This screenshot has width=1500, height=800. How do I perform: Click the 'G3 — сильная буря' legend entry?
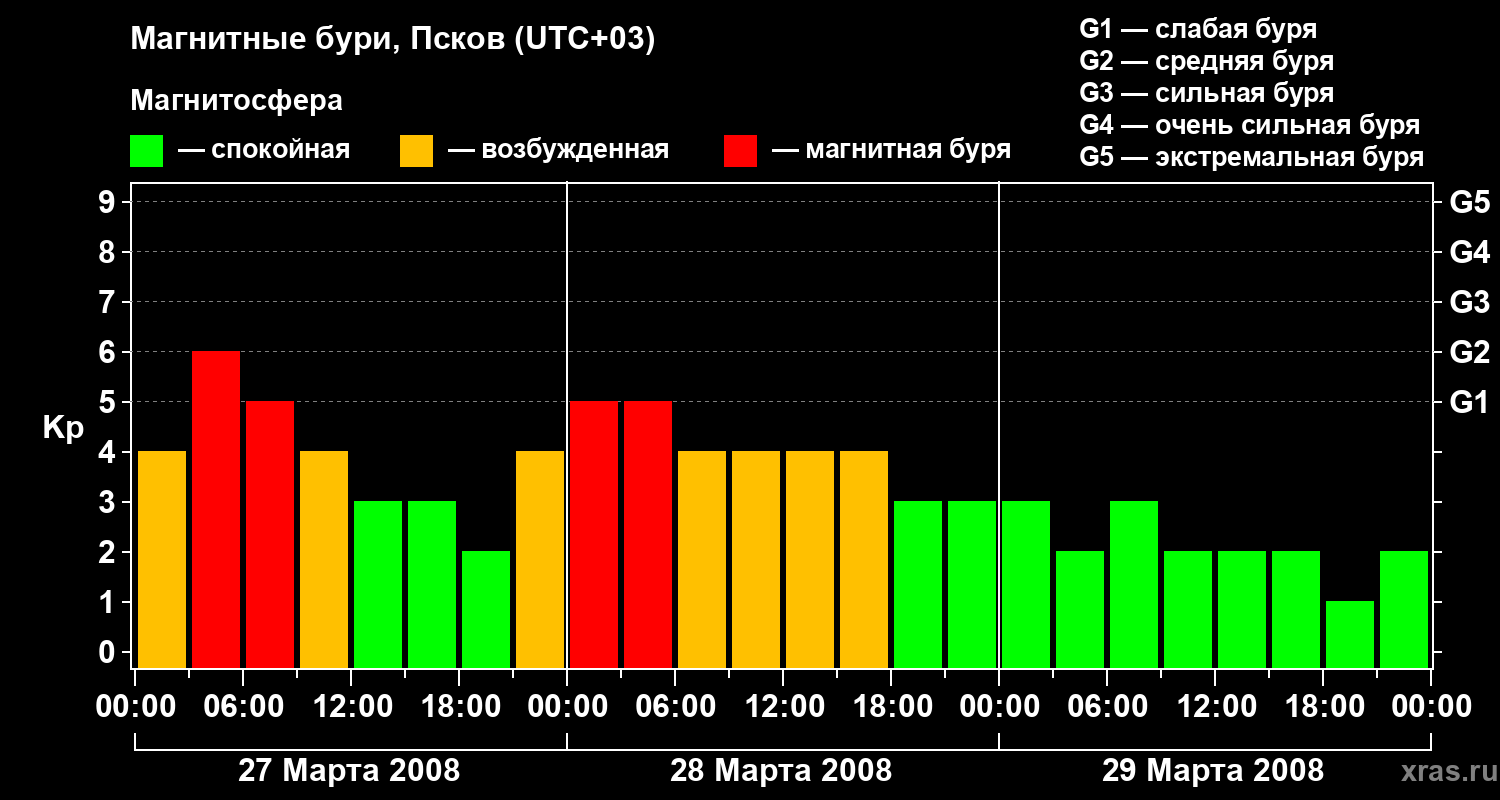1206,93
